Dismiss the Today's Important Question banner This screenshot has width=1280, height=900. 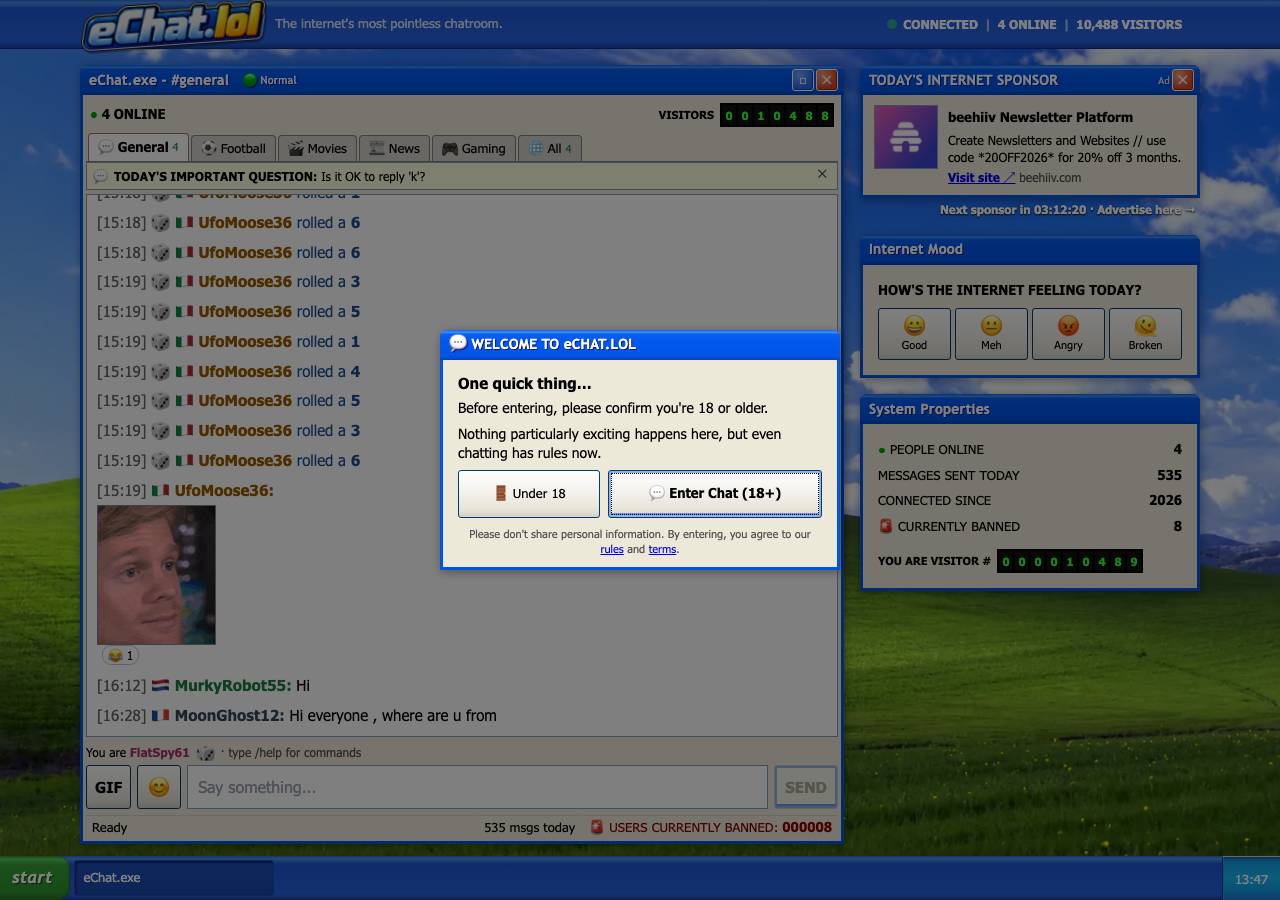pyautogui.click(x=822, y=174)
